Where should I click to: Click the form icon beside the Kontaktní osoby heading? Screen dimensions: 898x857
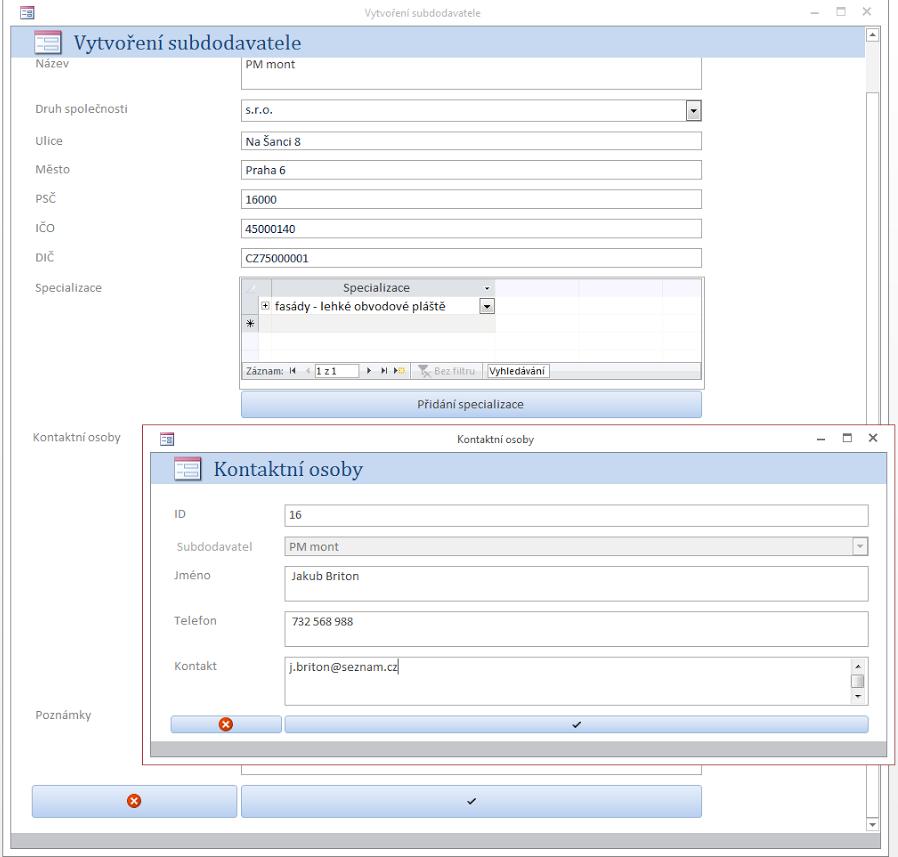pos(187,469)
